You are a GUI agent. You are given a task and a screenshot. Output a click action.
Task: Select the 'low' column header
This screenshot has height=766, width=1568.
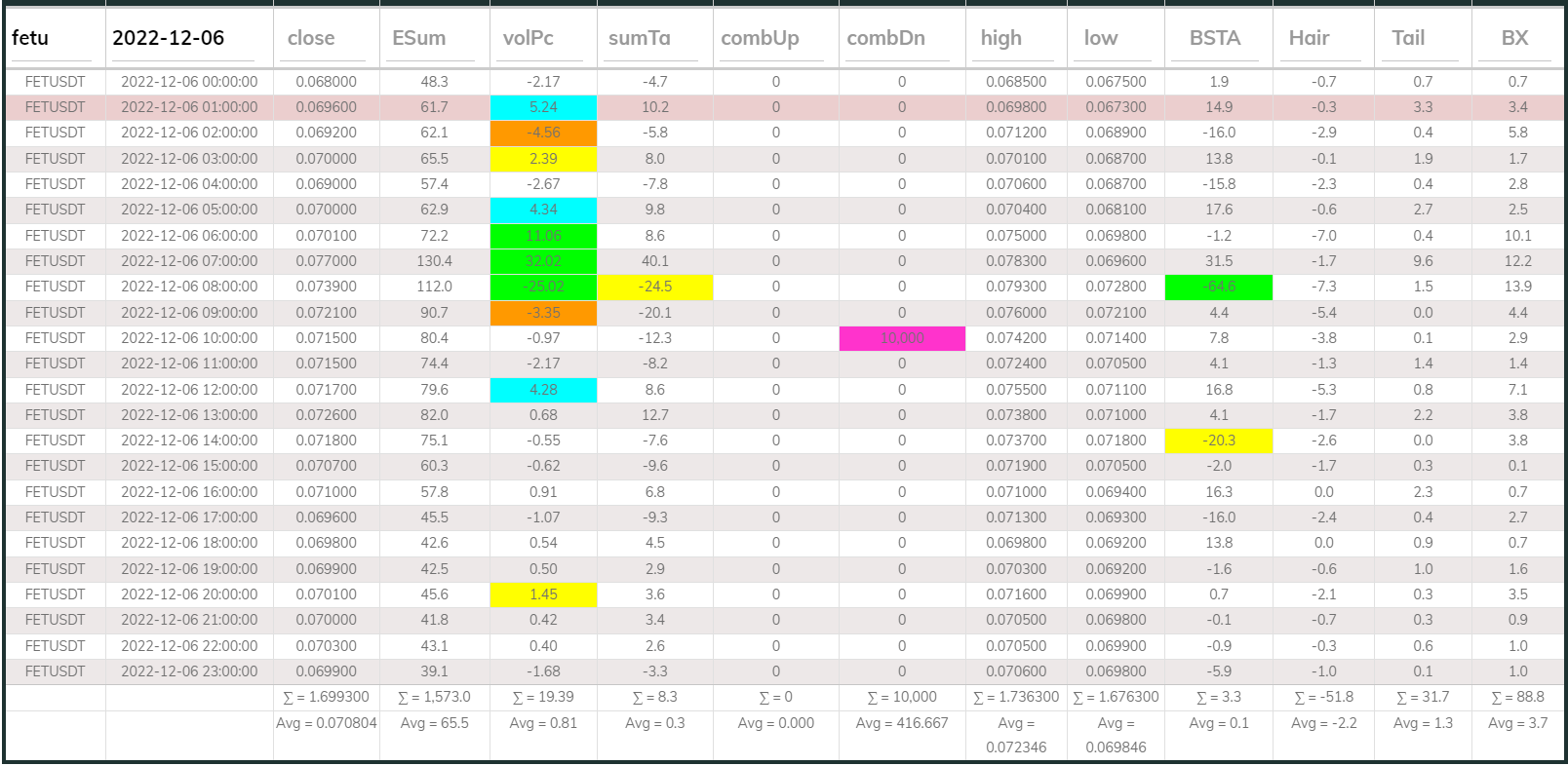coord(1101,38)
